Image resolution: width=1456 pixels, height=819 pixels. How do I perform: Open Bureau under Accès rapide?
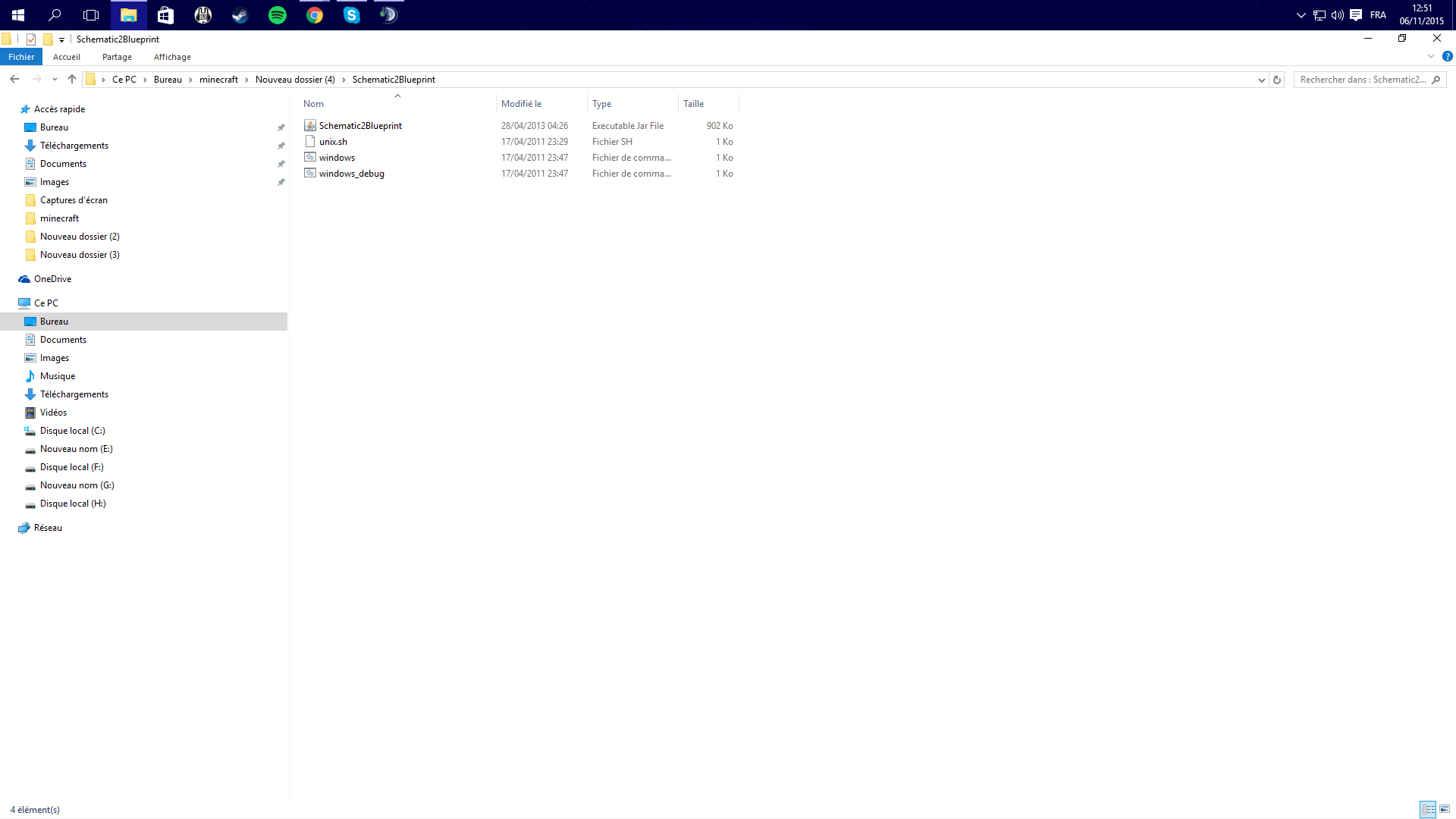(54, 127)
